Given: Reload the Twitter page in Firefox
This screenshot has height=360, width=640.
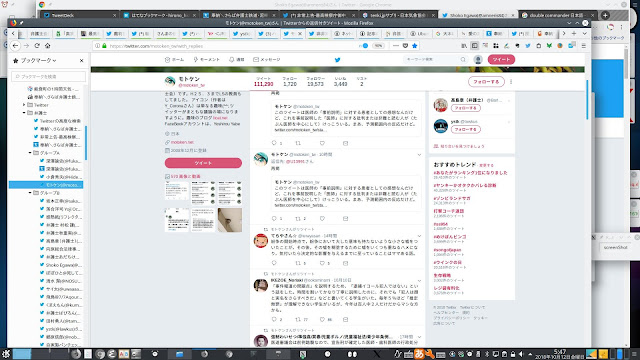Looking at the screenshot, I should click(37, 46).
